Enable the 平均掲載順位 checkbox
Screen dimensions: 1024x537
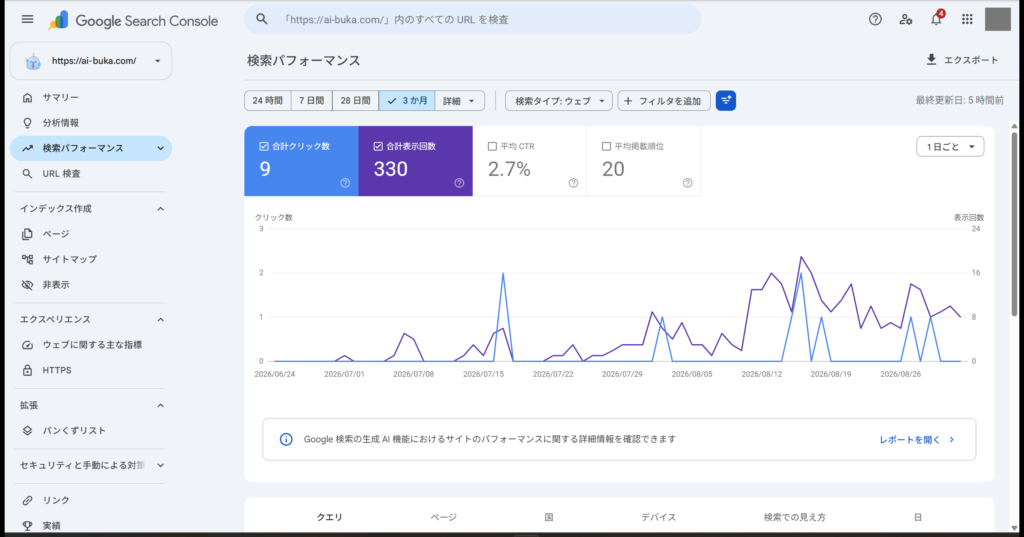[606, 146]
